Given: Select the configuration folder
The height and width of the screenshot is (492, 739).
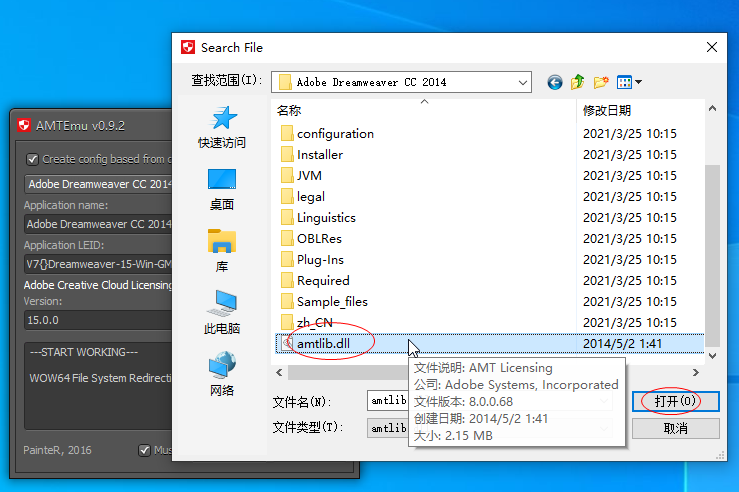Looking at the screenshot, I should [328, 134].
